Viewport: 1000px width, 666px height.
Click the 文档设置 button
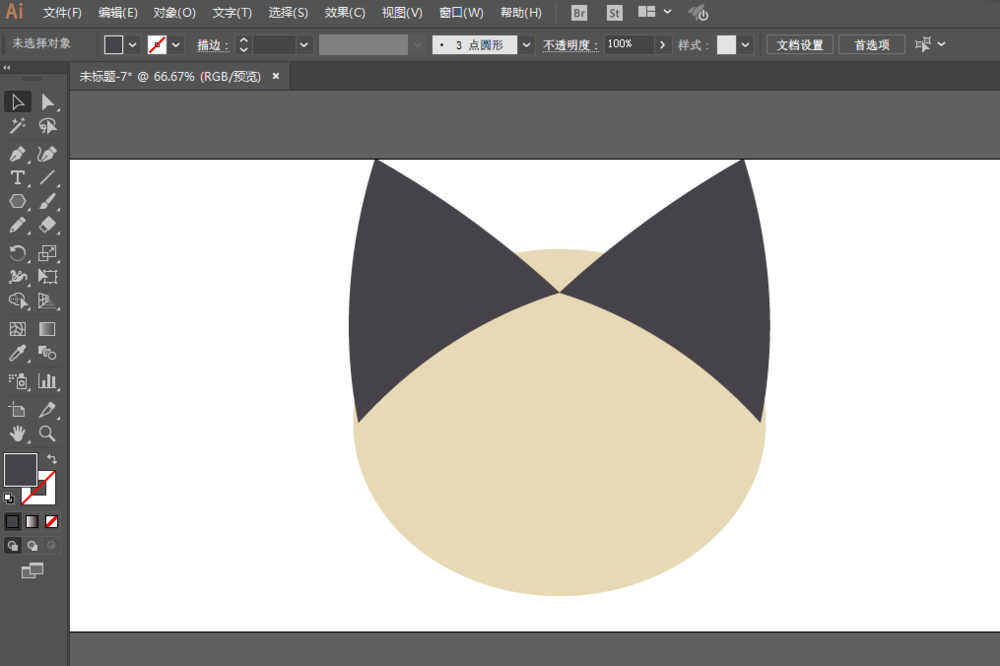(x=800, y=45)
